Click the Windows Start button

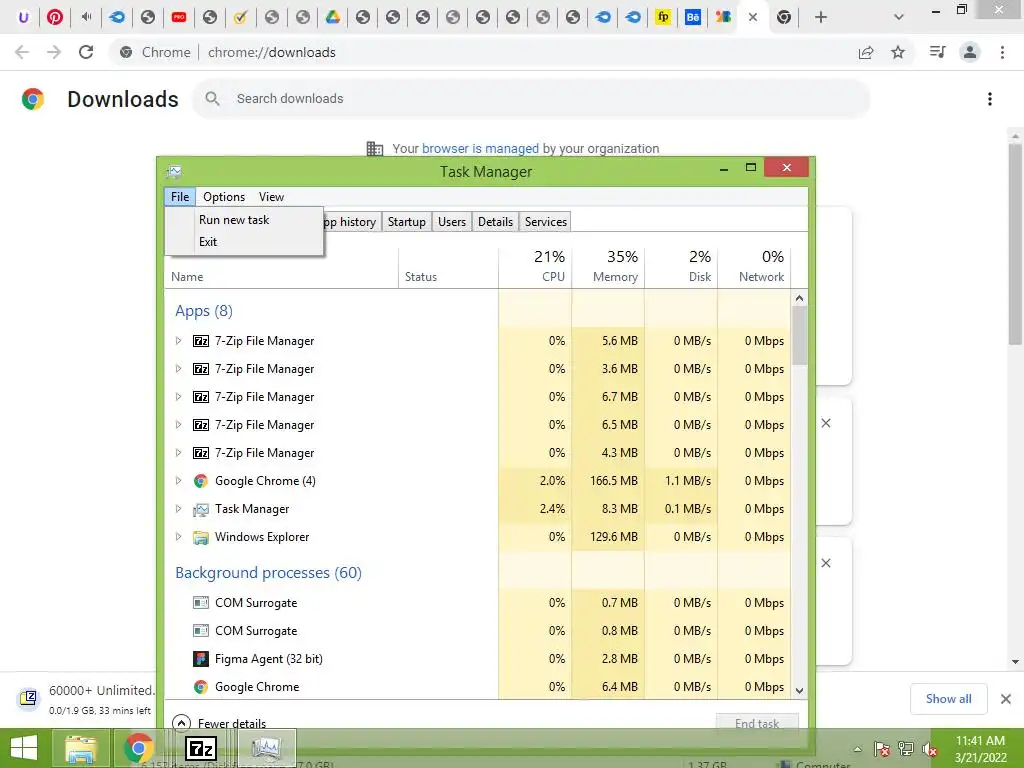click(24, 748)
